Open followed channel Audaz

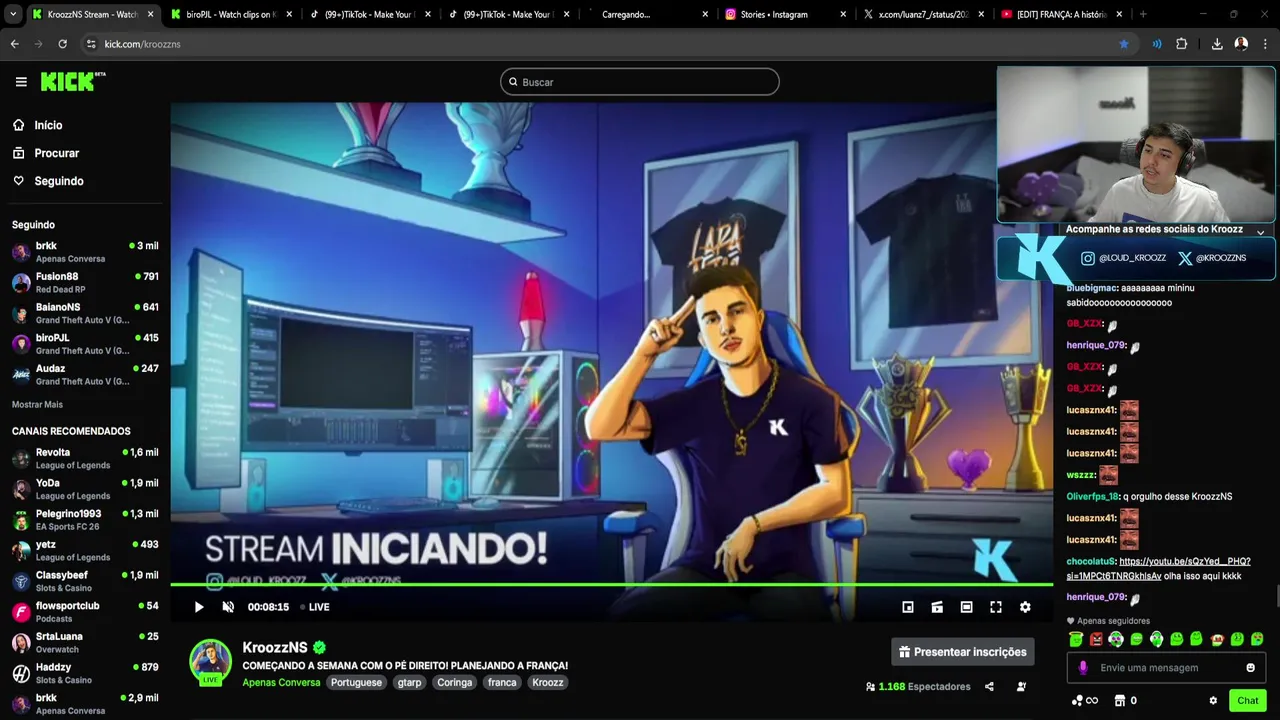[85, 375]
